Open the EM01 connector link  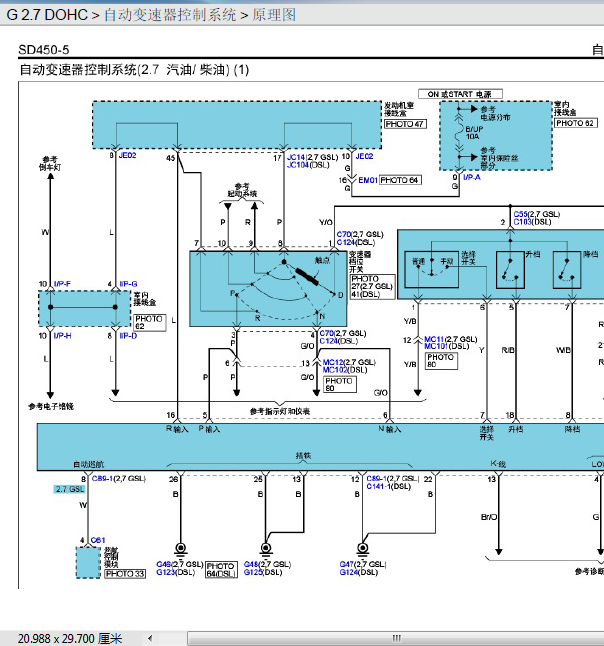coord(368,180)
